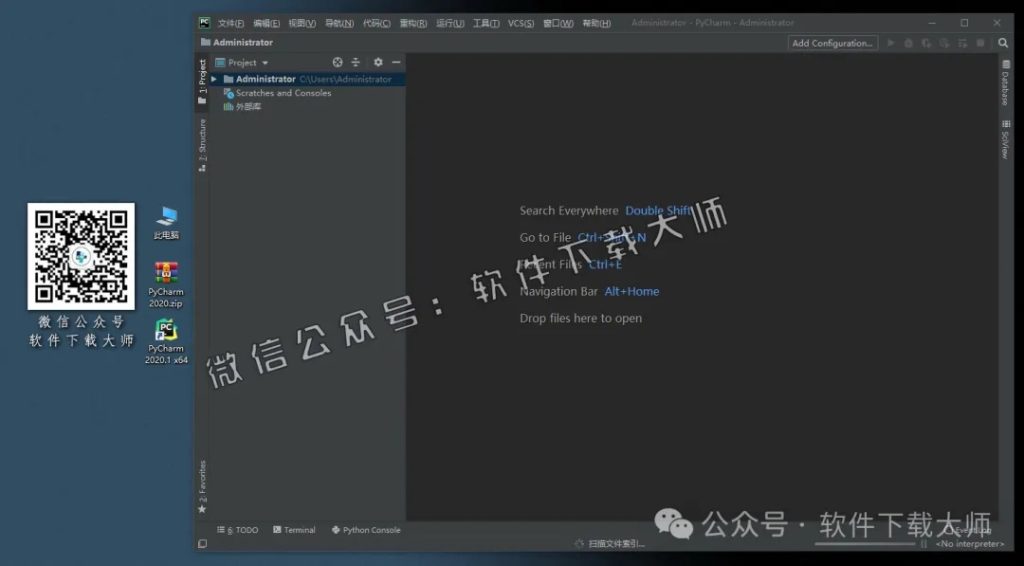Open the 运行(U) menu

[x=450, y=24]
